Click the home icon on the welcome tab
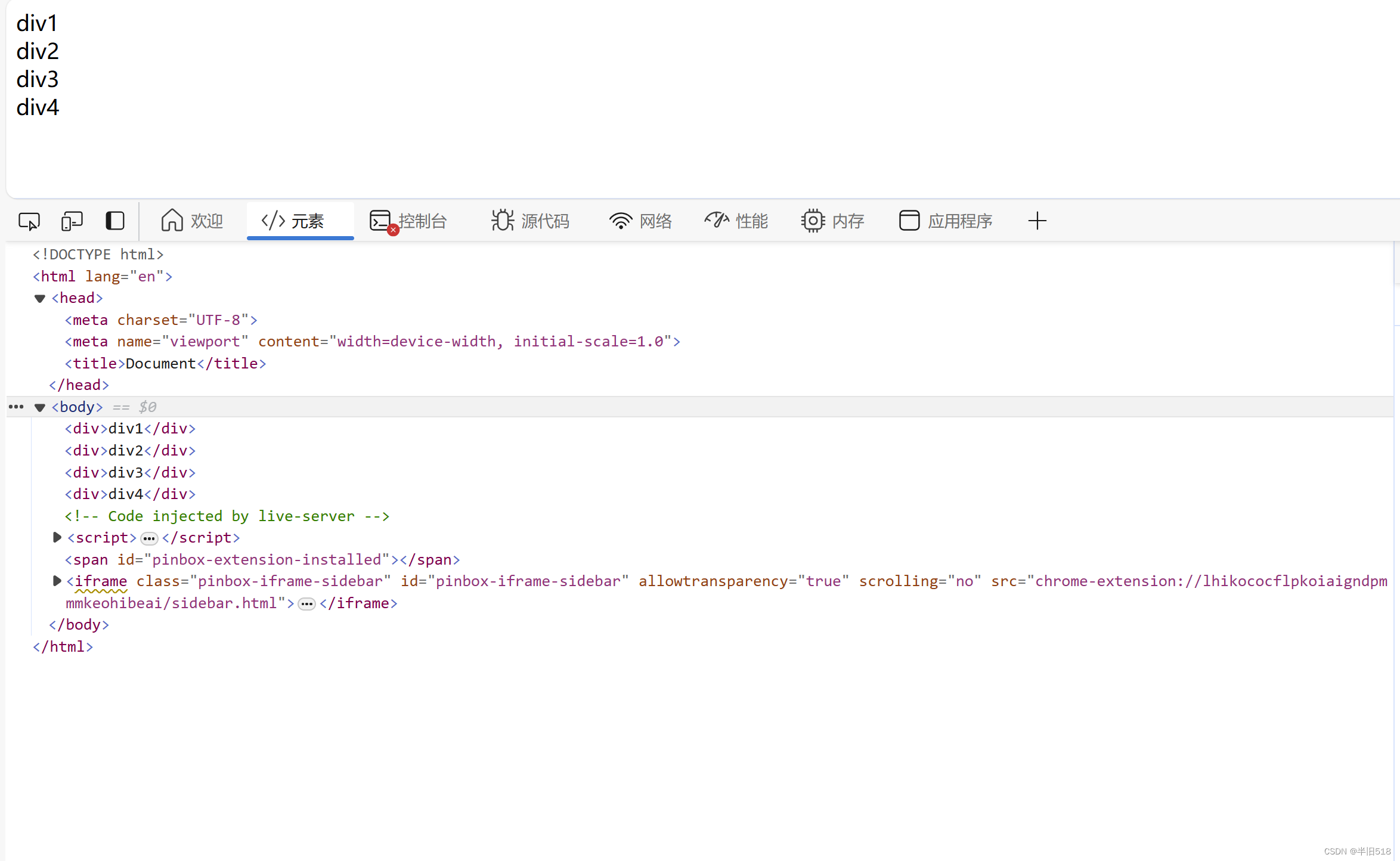 tap(172, 220)
